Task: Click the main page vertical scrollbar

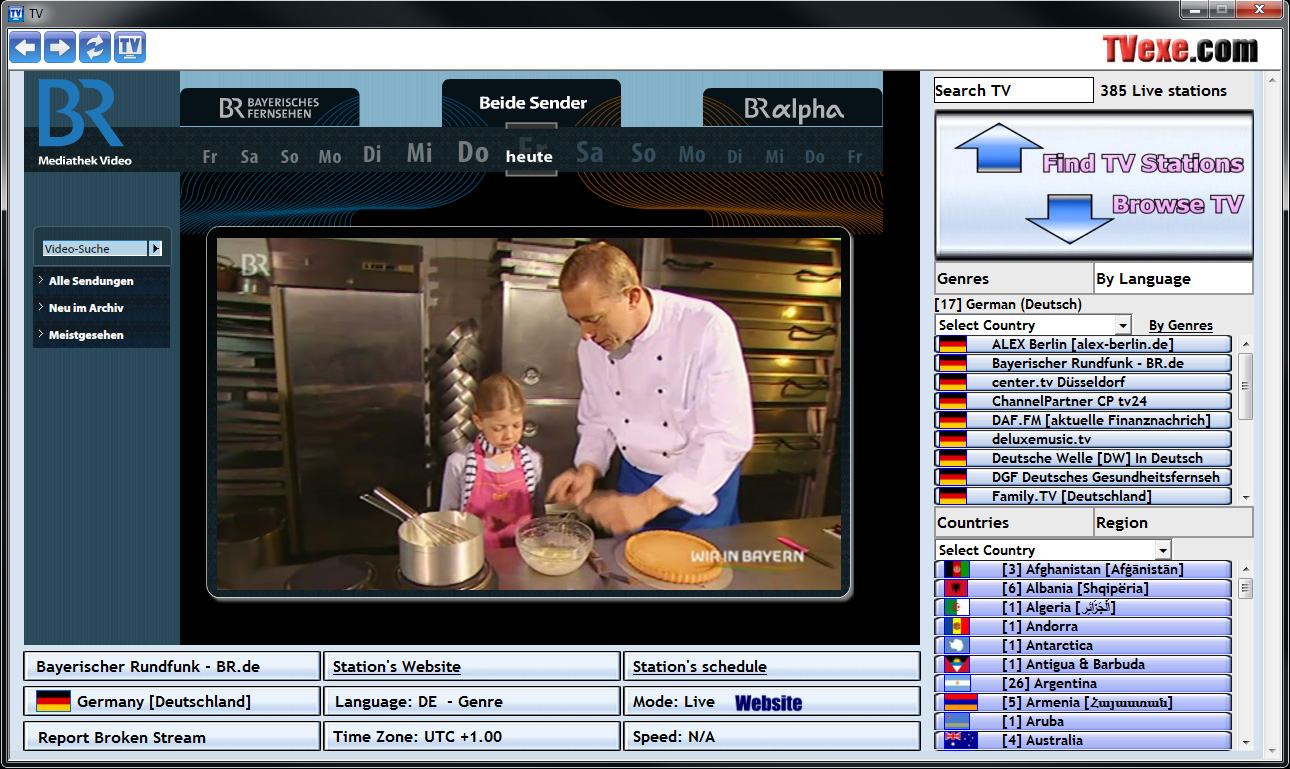Action: coord(1272,413)
